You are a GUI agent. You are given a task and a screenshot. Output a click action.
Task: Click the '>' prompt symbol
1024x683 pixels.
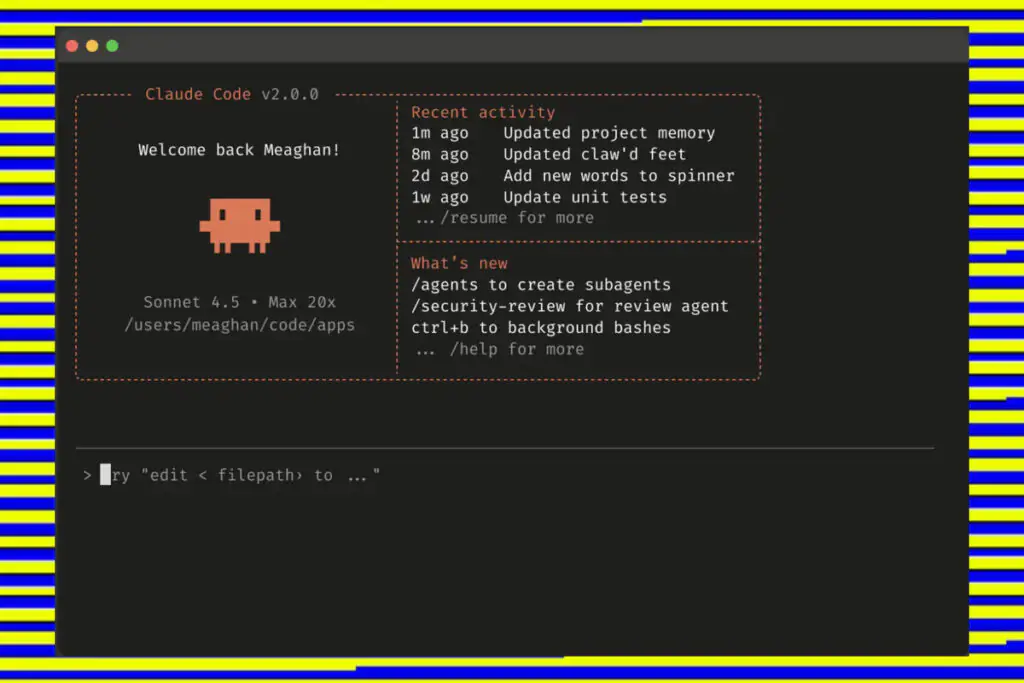click(88, 475)
